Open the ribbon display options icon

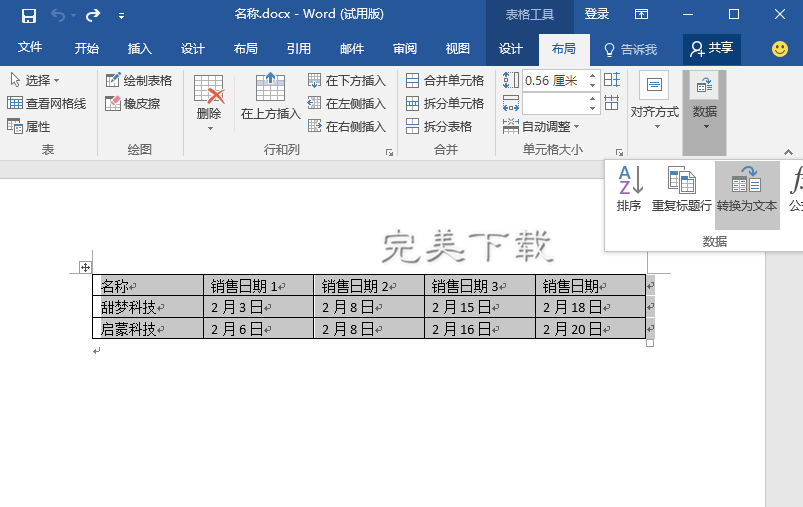click(641, 14)
